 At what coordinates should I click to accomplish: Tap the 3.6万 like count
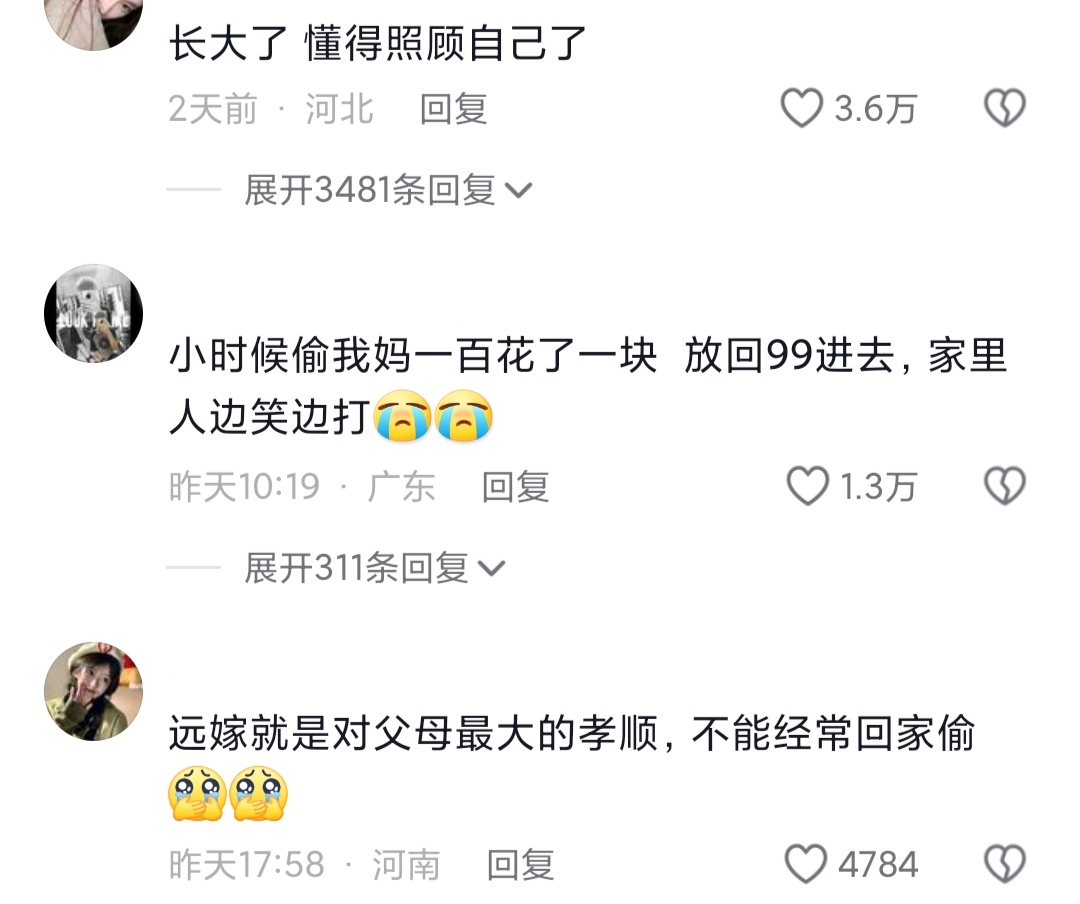[x=875, y=109]
